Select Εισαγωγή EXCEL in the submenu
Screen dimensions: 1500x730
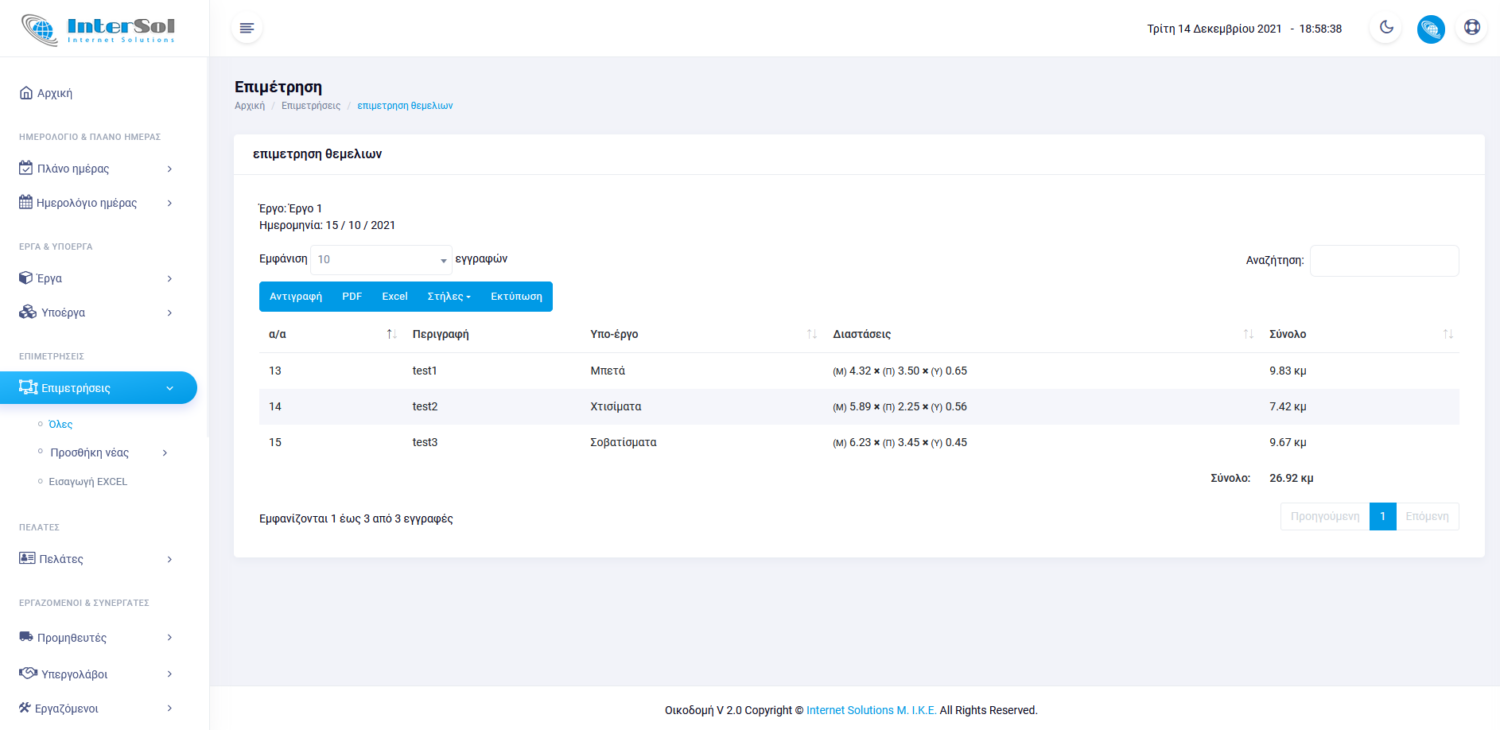pyautogui.click(x=88, y=481)
